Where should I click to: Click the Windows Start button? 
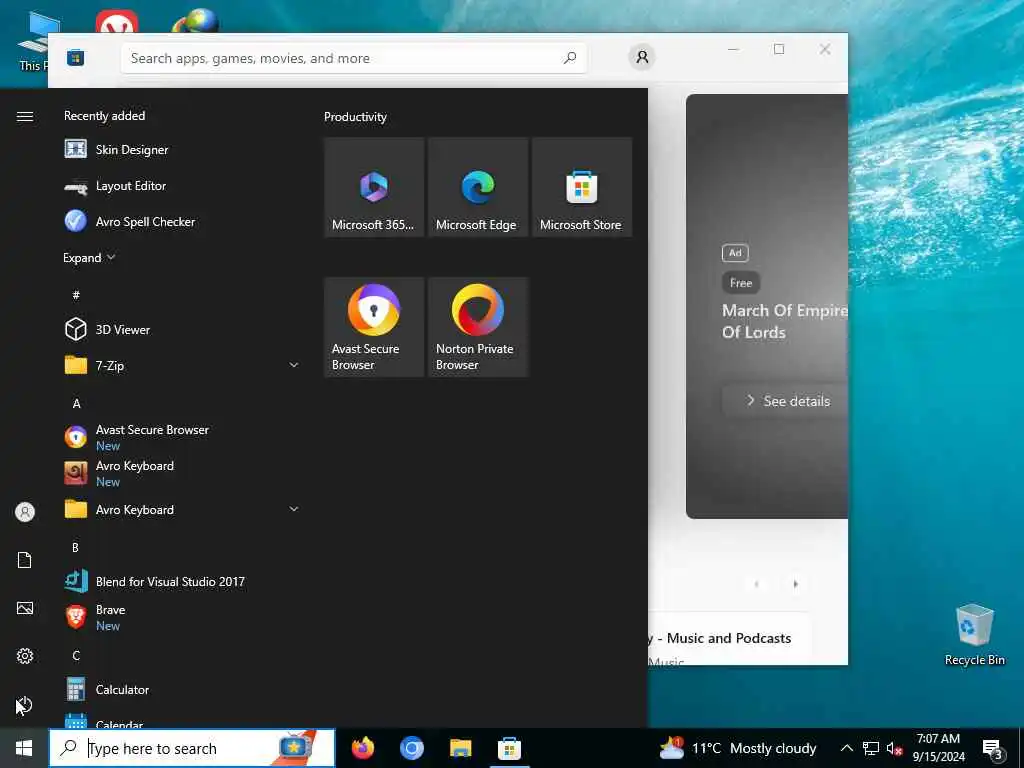[x=24, y=748]
